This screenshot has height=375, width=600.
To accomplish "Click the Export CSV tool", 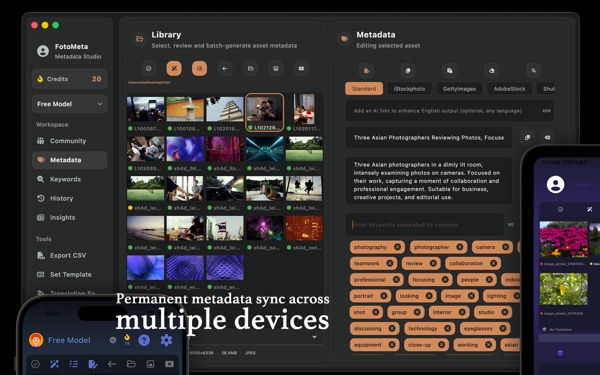I will [69, 255].
